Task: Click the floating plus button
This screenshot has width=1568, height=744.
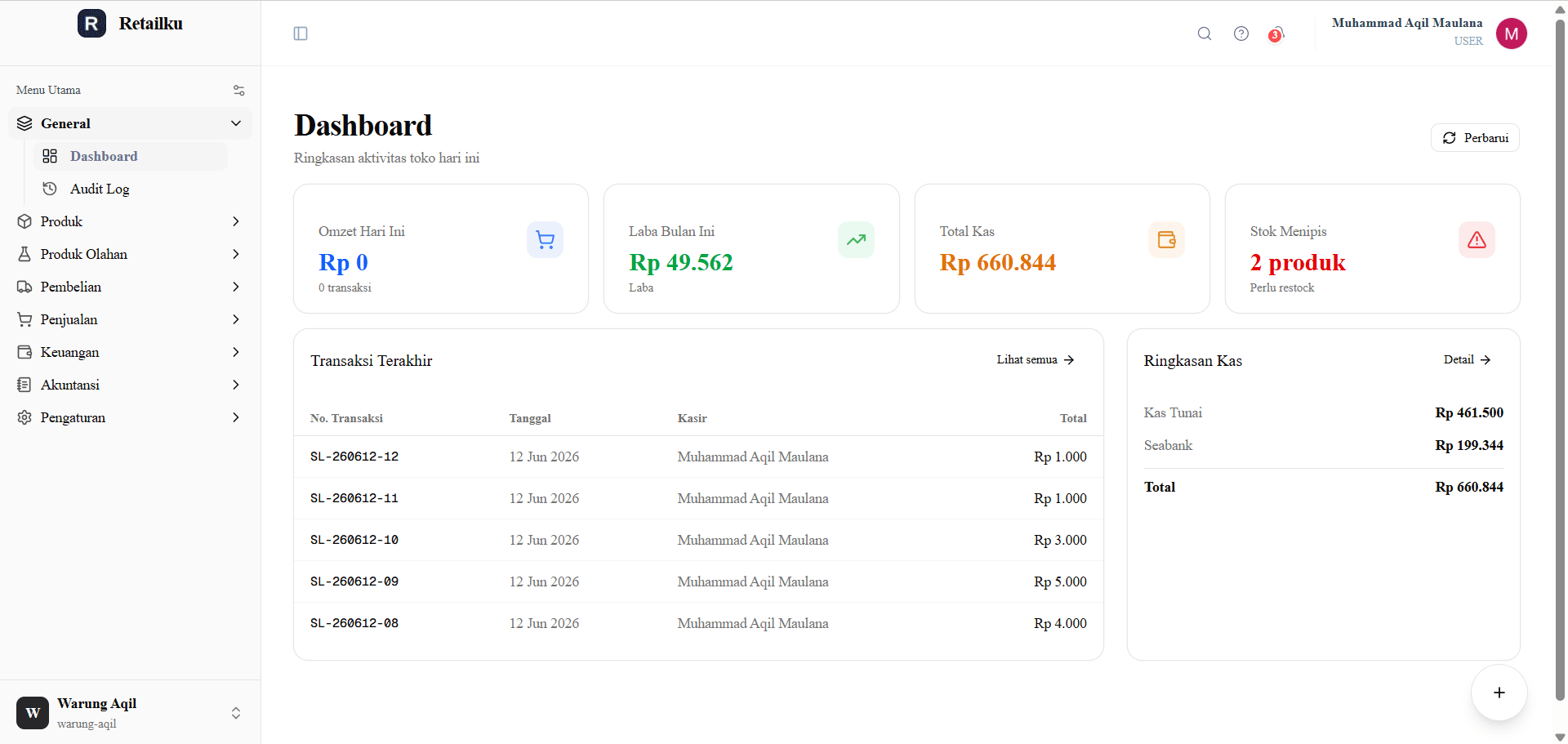Action: click(1499, 693)
